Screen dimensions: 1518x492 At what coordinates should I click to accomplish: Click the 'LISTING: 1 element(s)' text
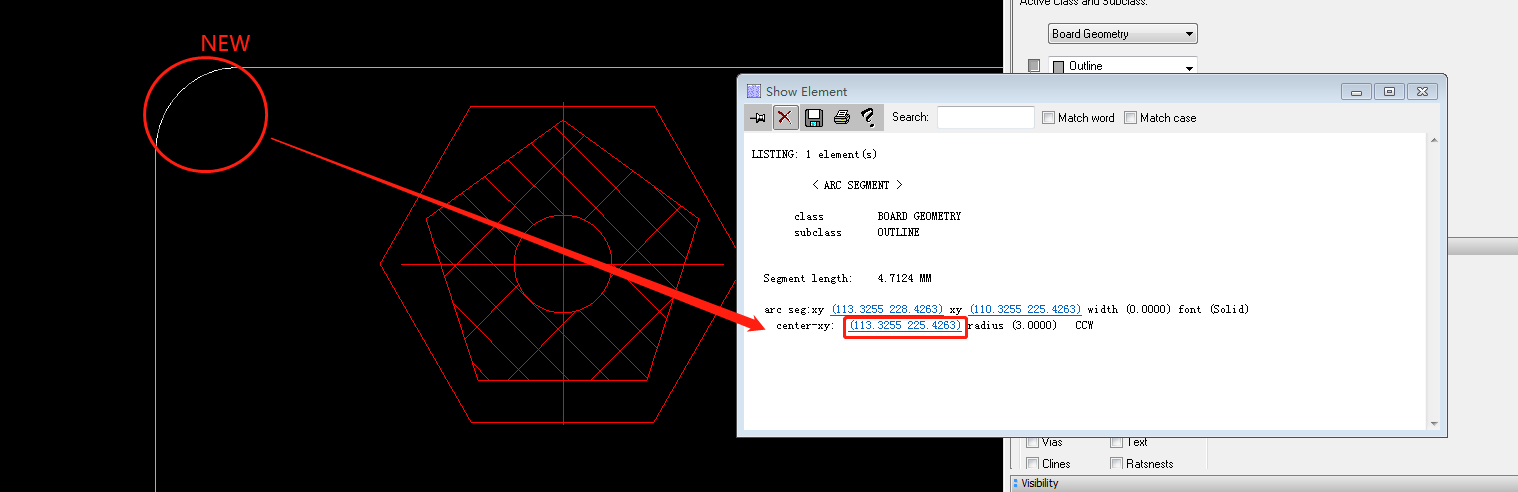pyautogui.click(x=814, y=154)
